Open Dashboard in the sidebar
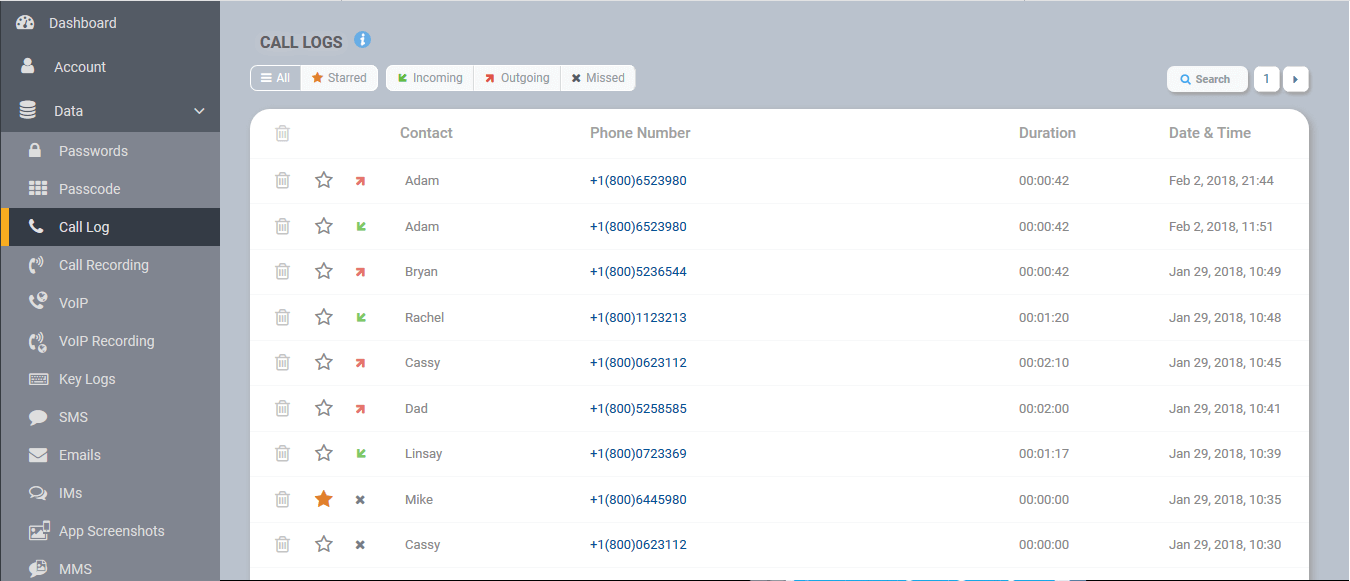 (x=82, y=23)
